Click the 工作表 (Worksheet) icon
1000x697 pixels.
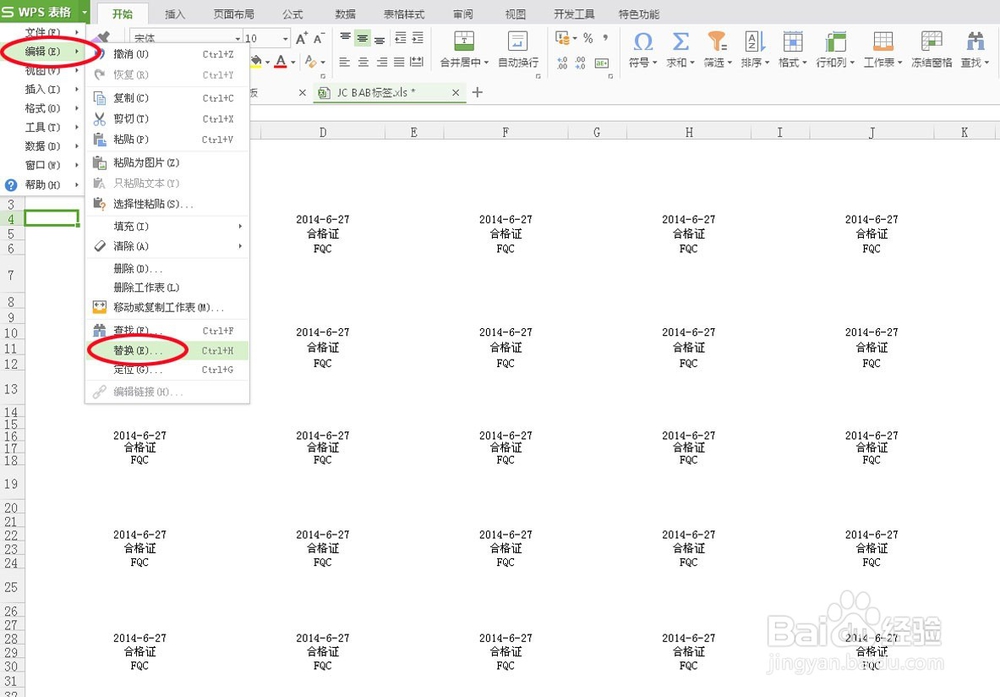point(883,41)
